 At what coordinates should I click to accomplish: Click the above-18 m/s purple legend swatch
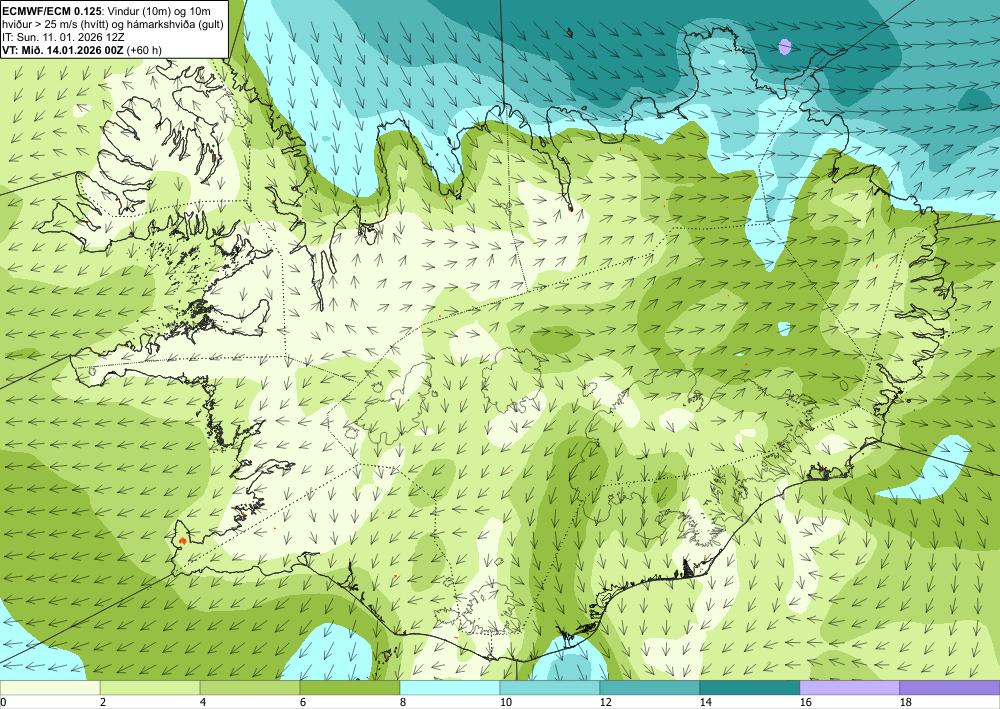(x=950, y=687)
